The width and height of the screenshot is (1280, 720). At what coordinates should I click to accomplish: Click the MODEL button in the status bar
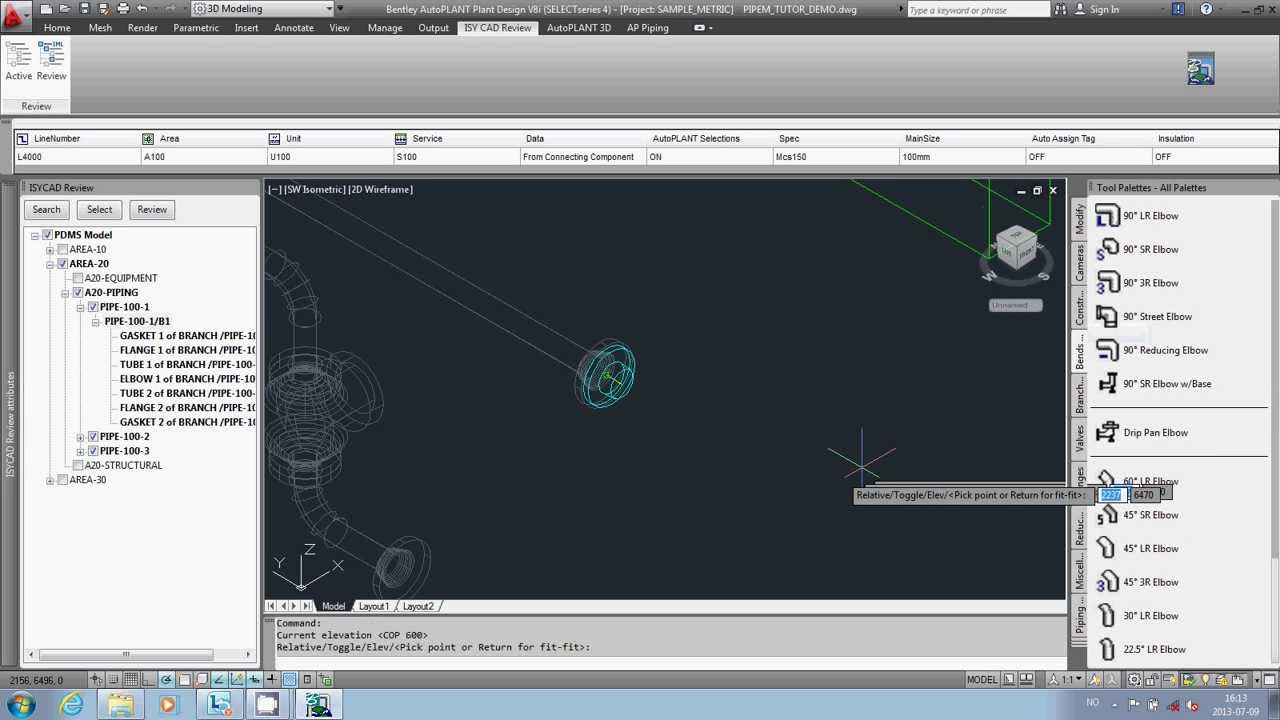coord(982,680)
